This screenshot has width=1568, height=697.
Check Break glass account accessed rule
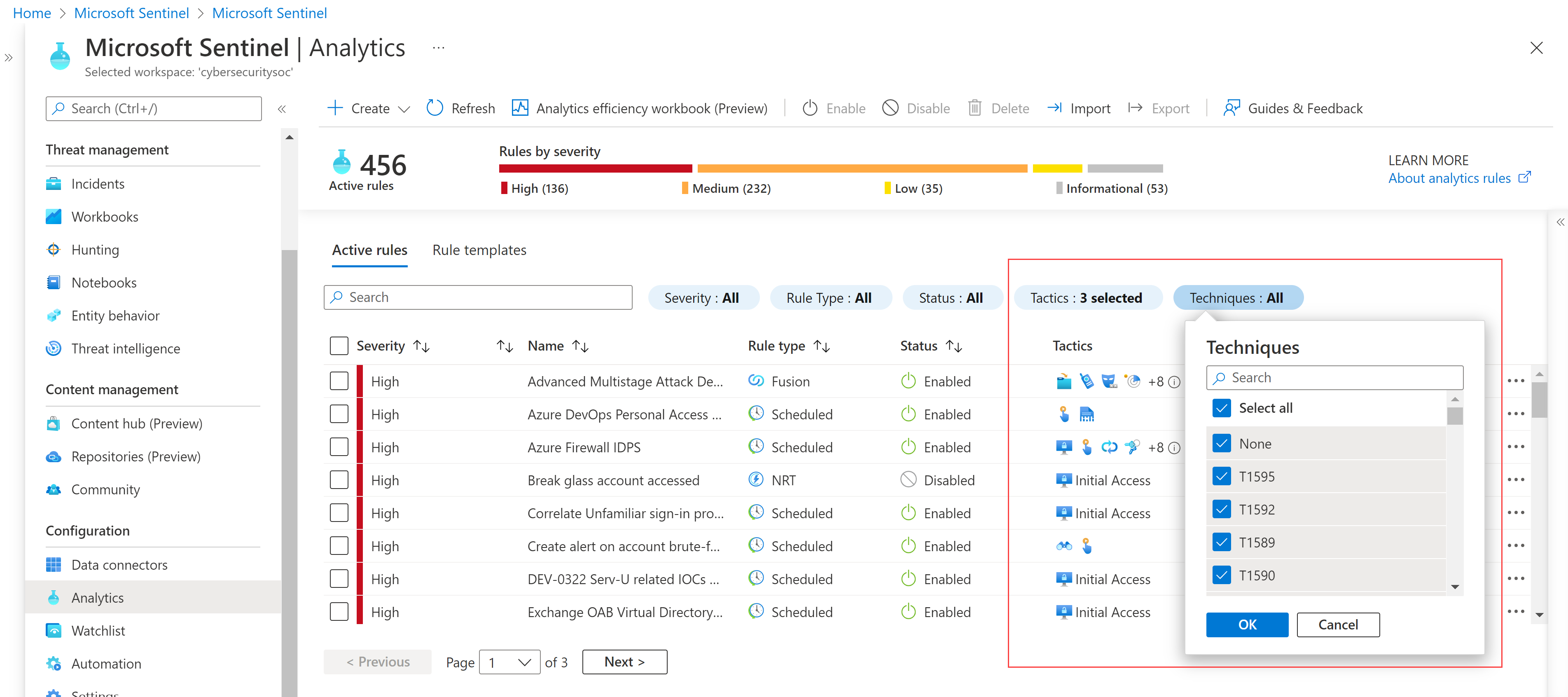tap(339, 479)
